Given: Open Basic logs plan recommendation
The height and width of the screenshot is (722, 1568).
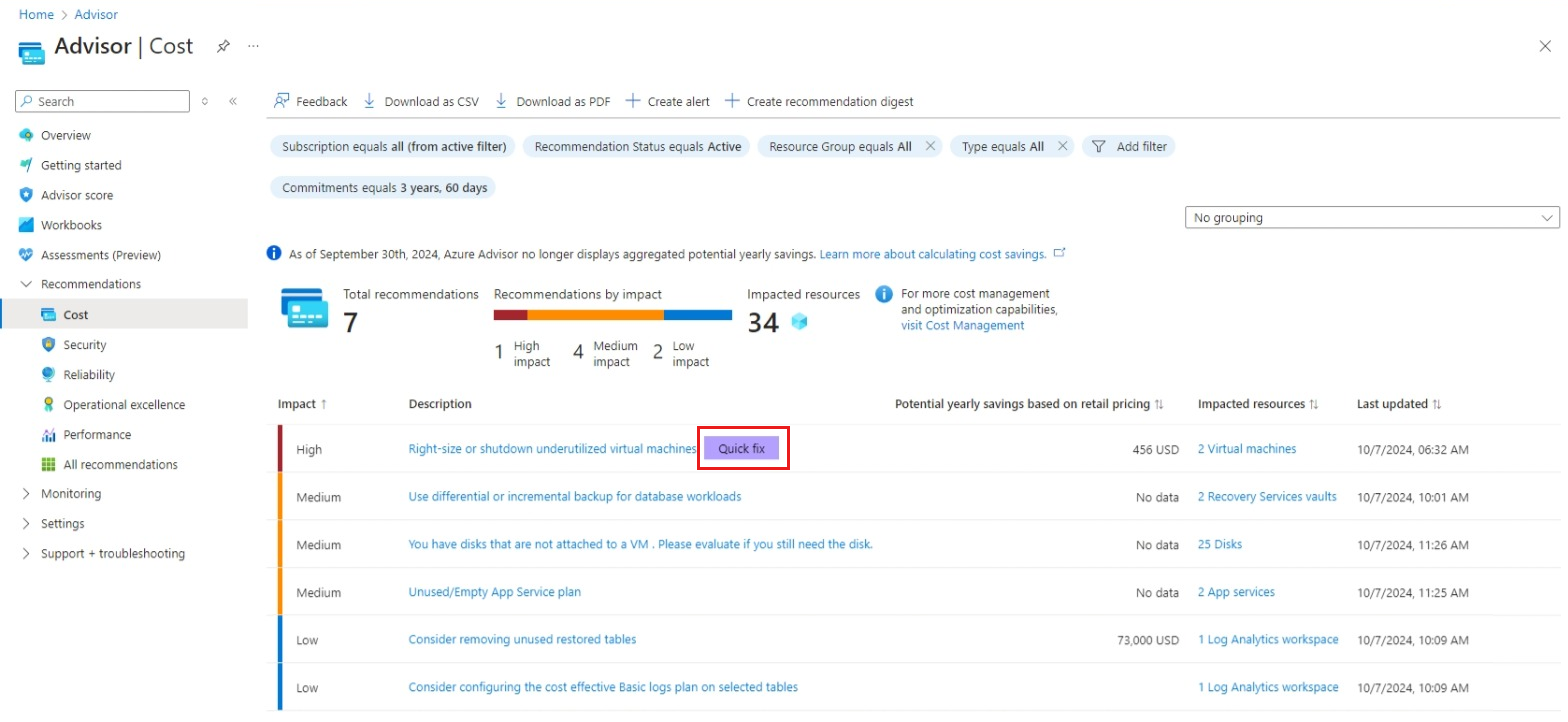Looking at the screenshot, I should point(603,687).
